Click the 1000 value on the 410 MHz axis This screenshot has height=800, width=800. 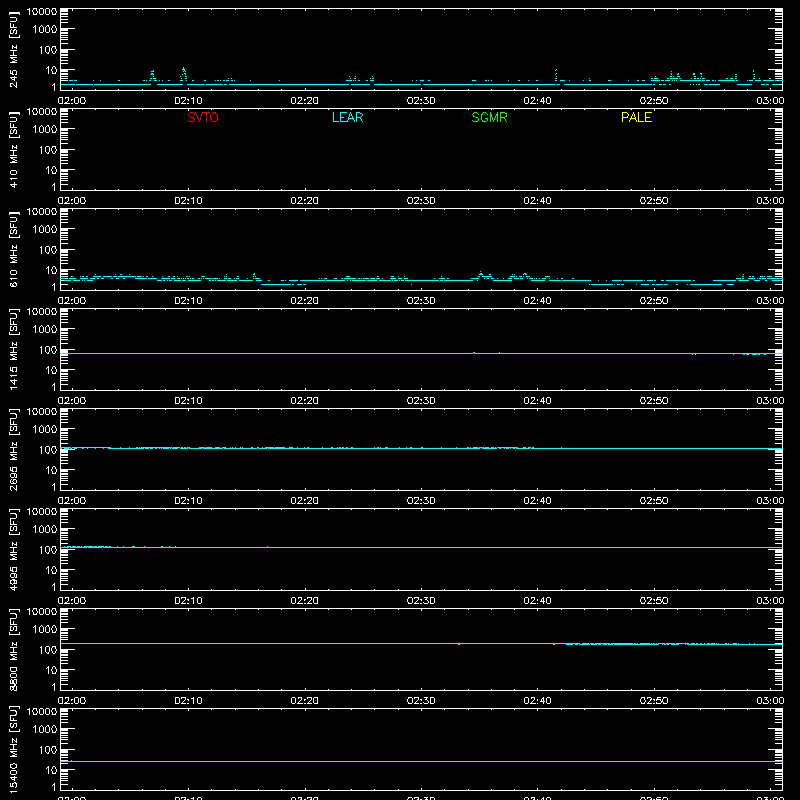(45, 130)
